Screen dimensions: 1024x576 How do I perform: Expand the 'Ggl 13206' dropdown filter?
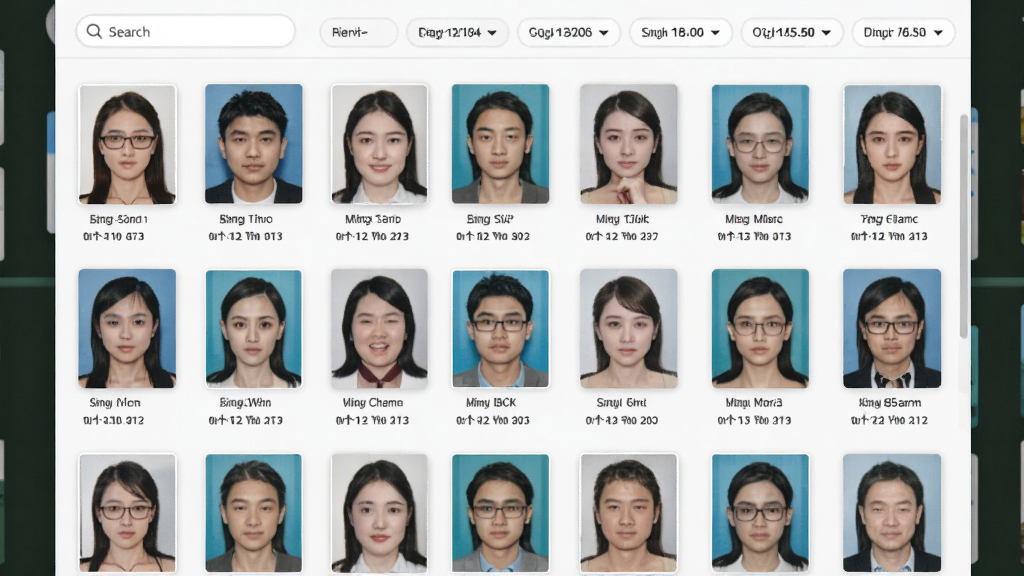569,32
